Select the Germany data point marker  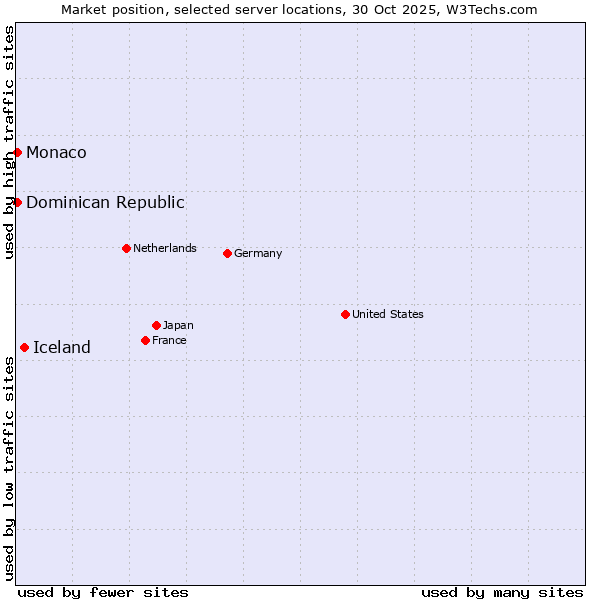coord(227,253)
